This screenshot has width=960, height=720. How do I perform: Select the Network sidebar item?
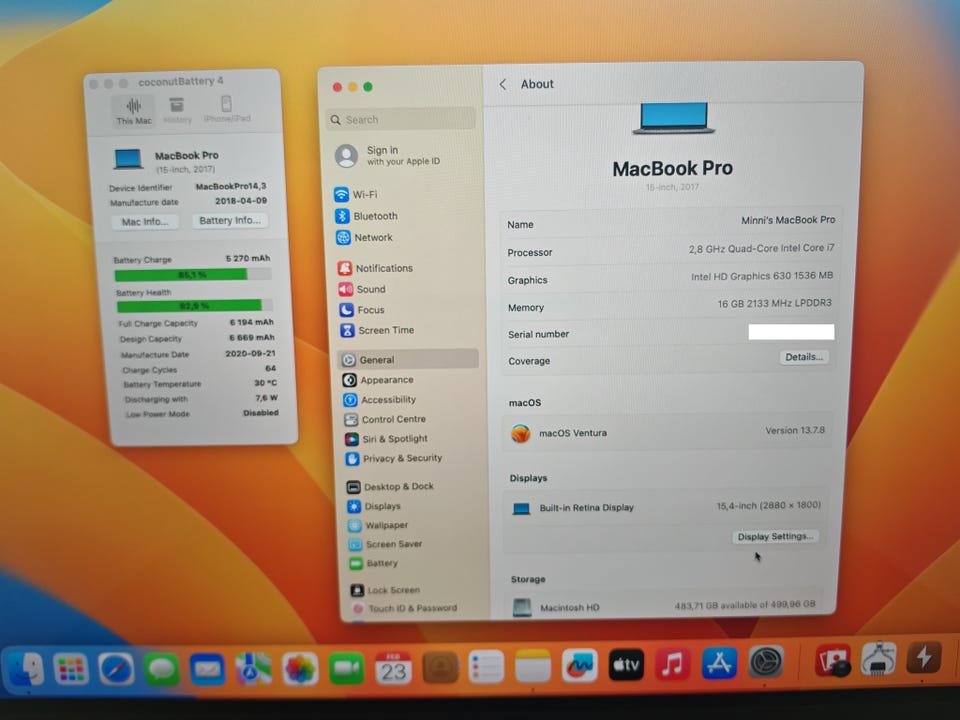pos(365,238)
